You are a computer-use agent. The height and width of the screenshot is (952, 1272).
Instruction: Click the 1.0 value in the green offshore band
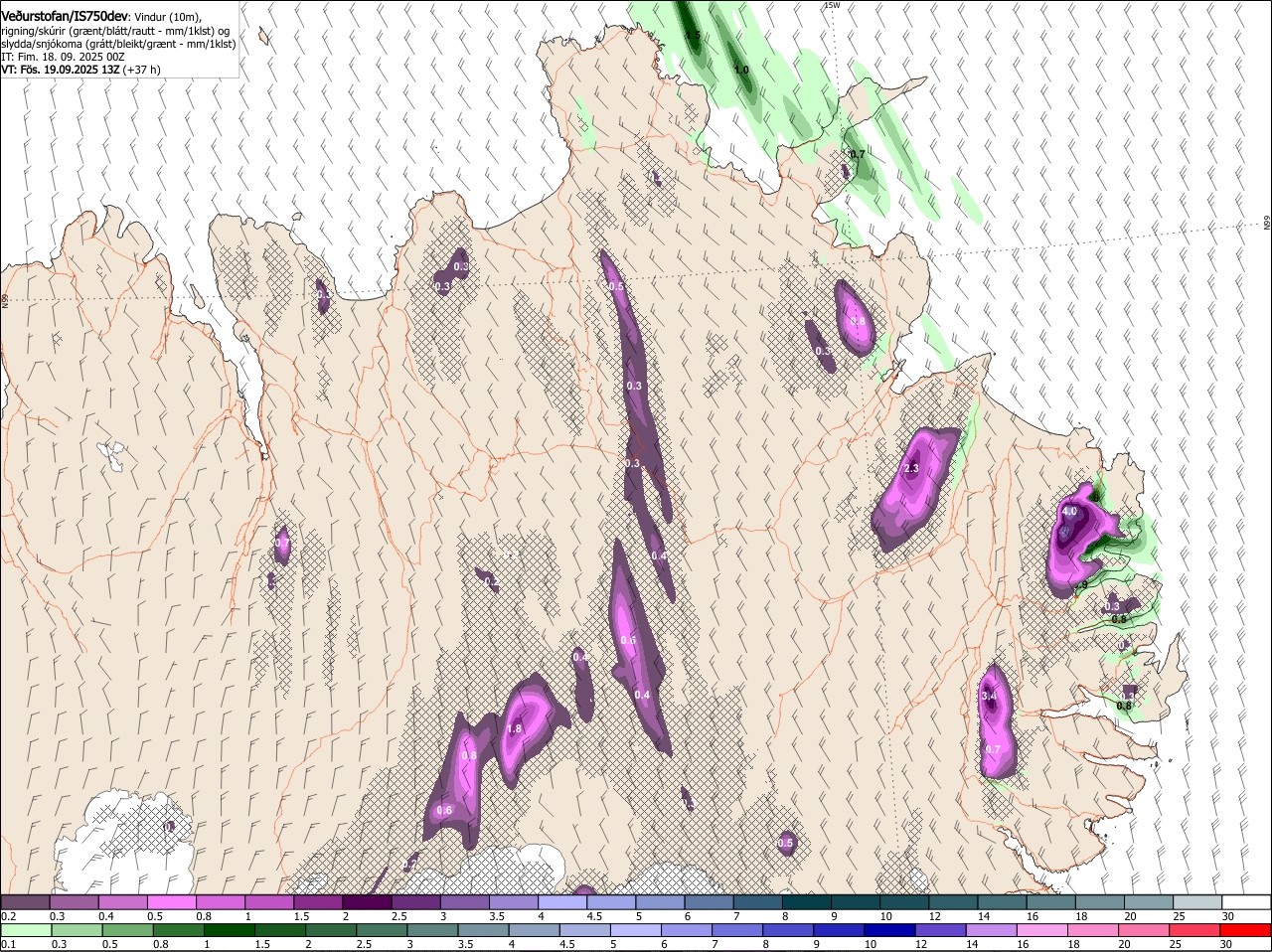click(741, 70)
